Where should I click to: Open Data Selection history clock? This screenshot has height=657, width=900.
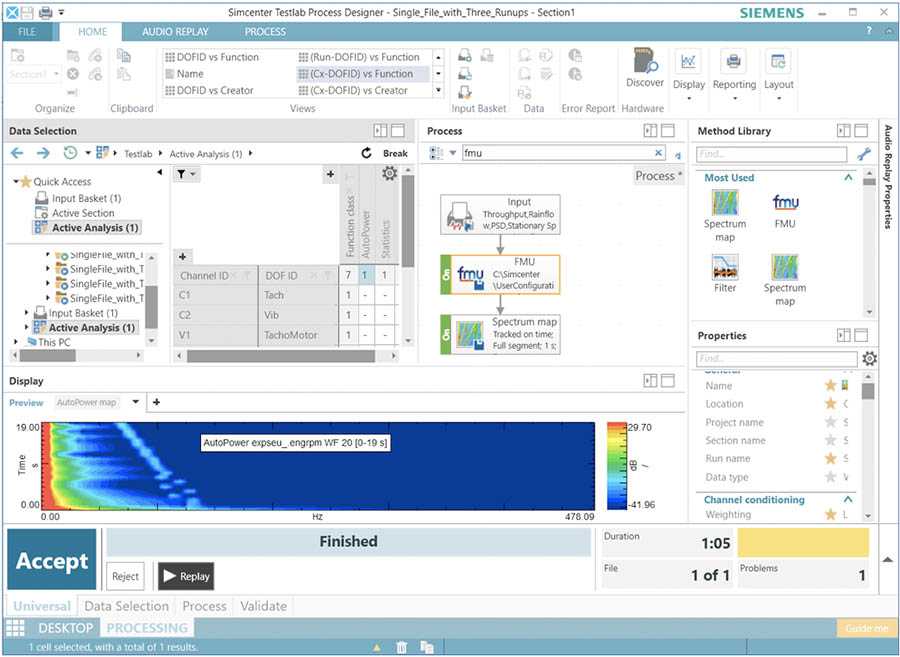[70, 153]
